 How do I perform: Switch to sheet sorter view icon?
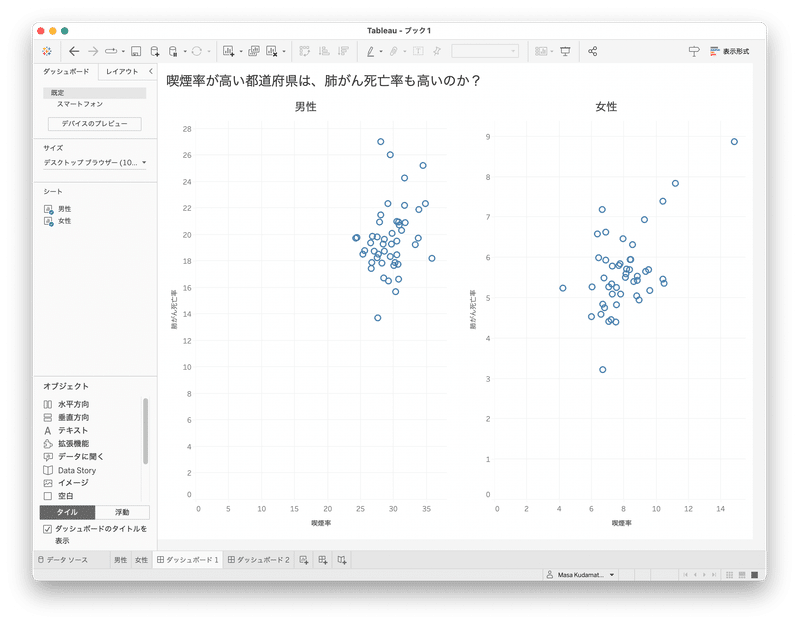pyautogui.click(x=730, y=575)
